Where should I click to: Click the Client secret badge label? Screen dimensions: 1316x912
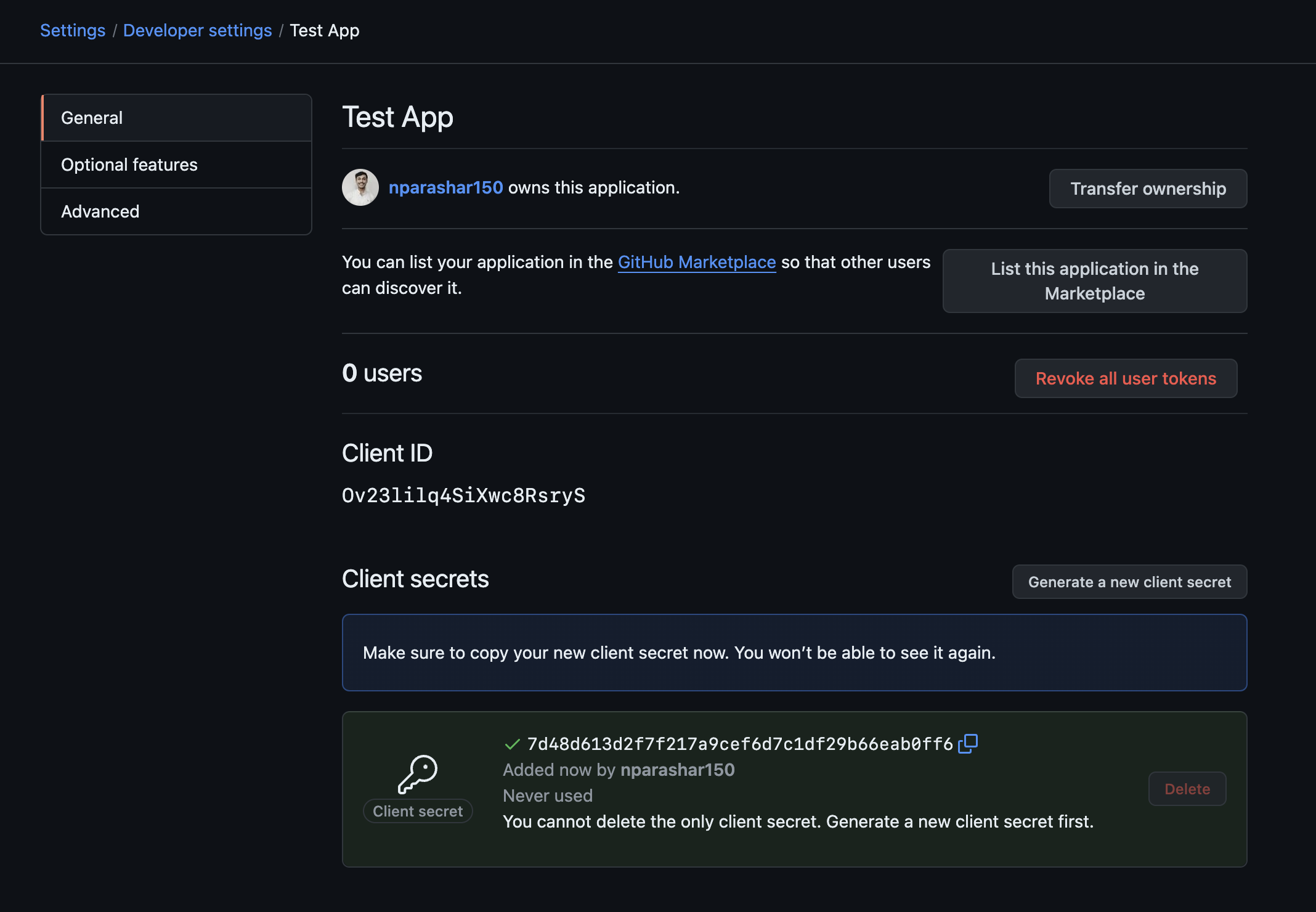418,811
